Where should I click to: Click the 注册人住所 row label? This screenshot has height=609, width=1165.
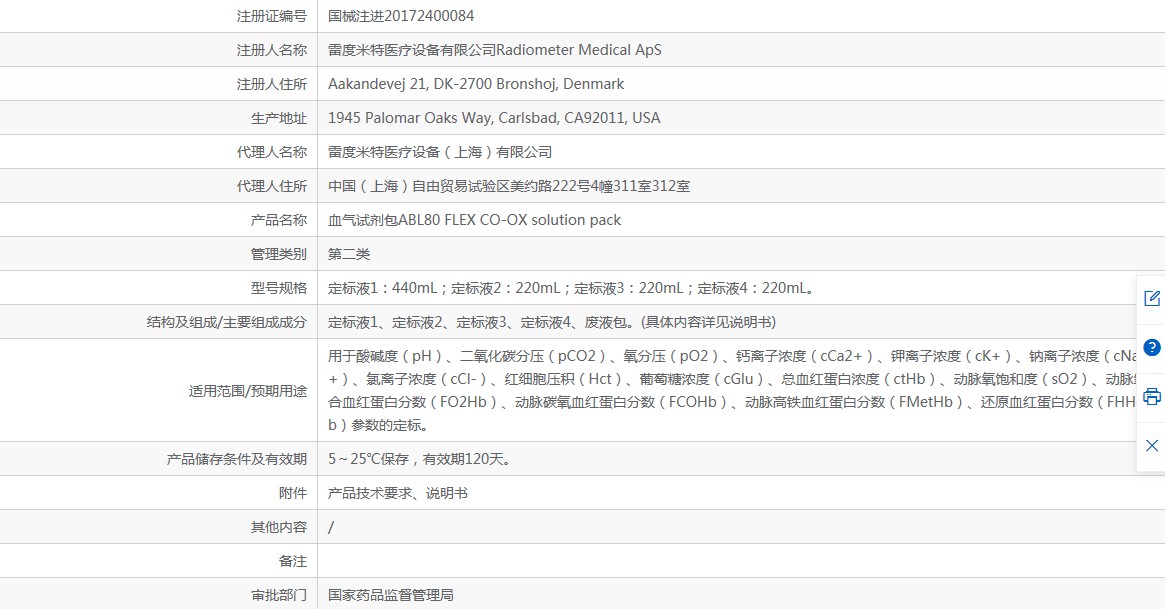coord(272,84)
